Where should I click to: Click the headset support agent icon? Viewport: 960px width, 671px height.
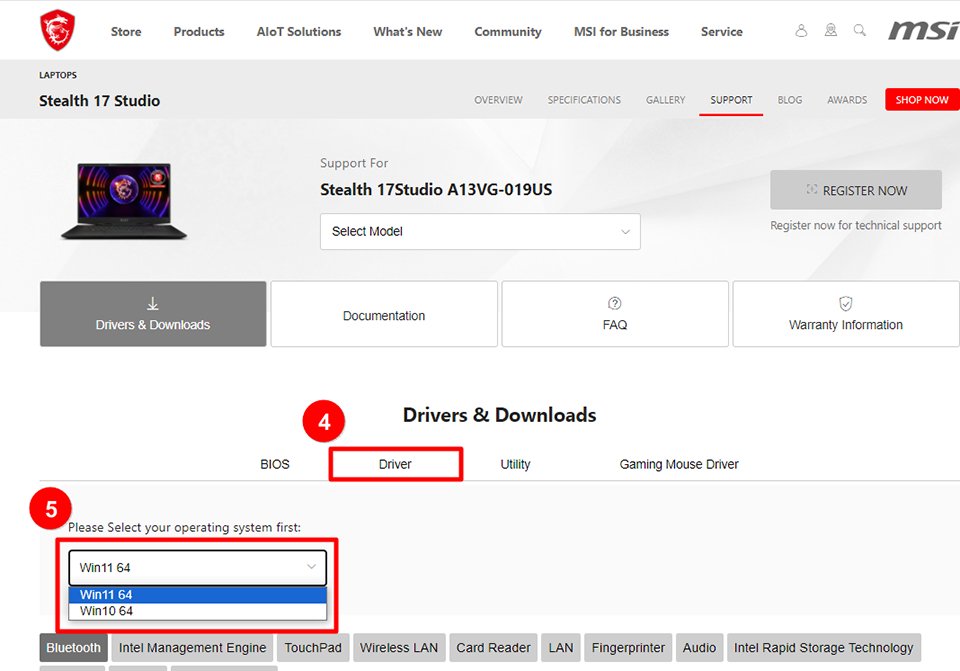tap(830, 31)
